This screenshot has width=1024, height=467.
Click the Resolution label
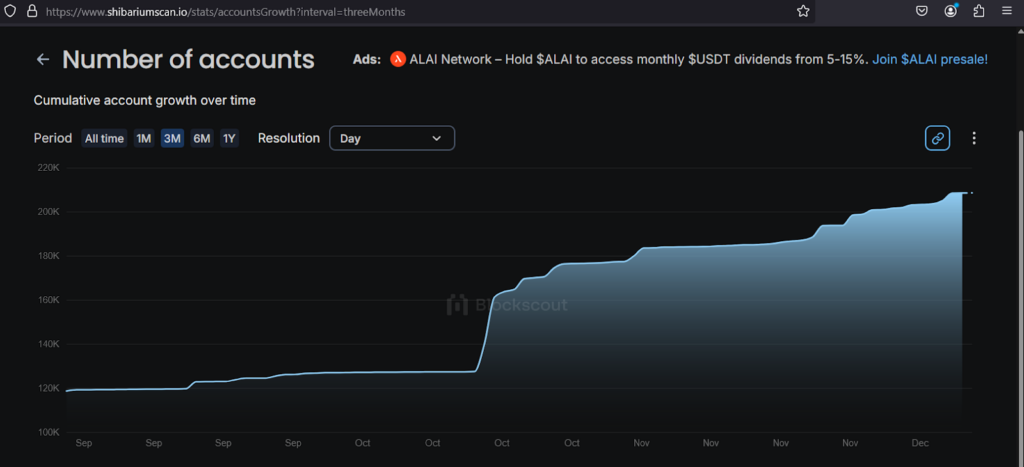[x=289, y=138]
